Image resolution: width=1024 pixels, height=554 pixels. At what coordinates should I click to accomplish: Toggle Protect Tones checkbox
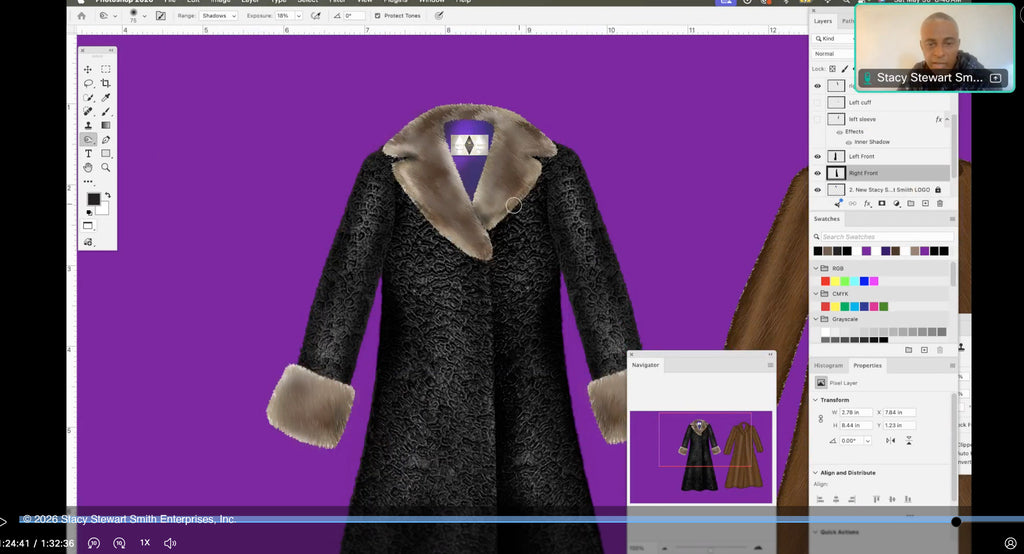377,16
